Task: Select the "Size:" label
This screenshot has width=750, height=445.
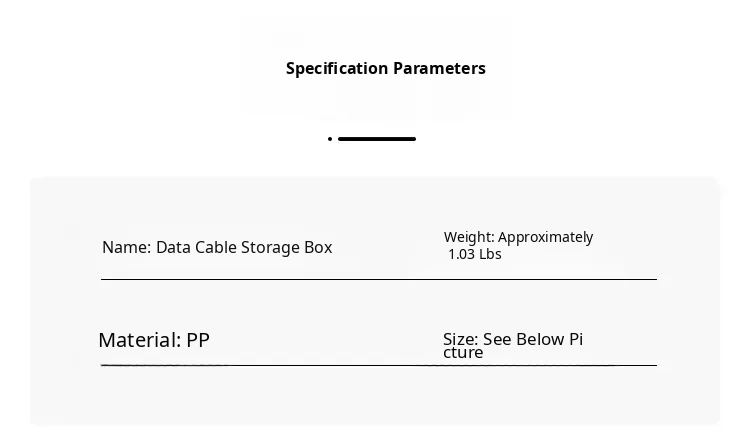Action: [461, 340]
